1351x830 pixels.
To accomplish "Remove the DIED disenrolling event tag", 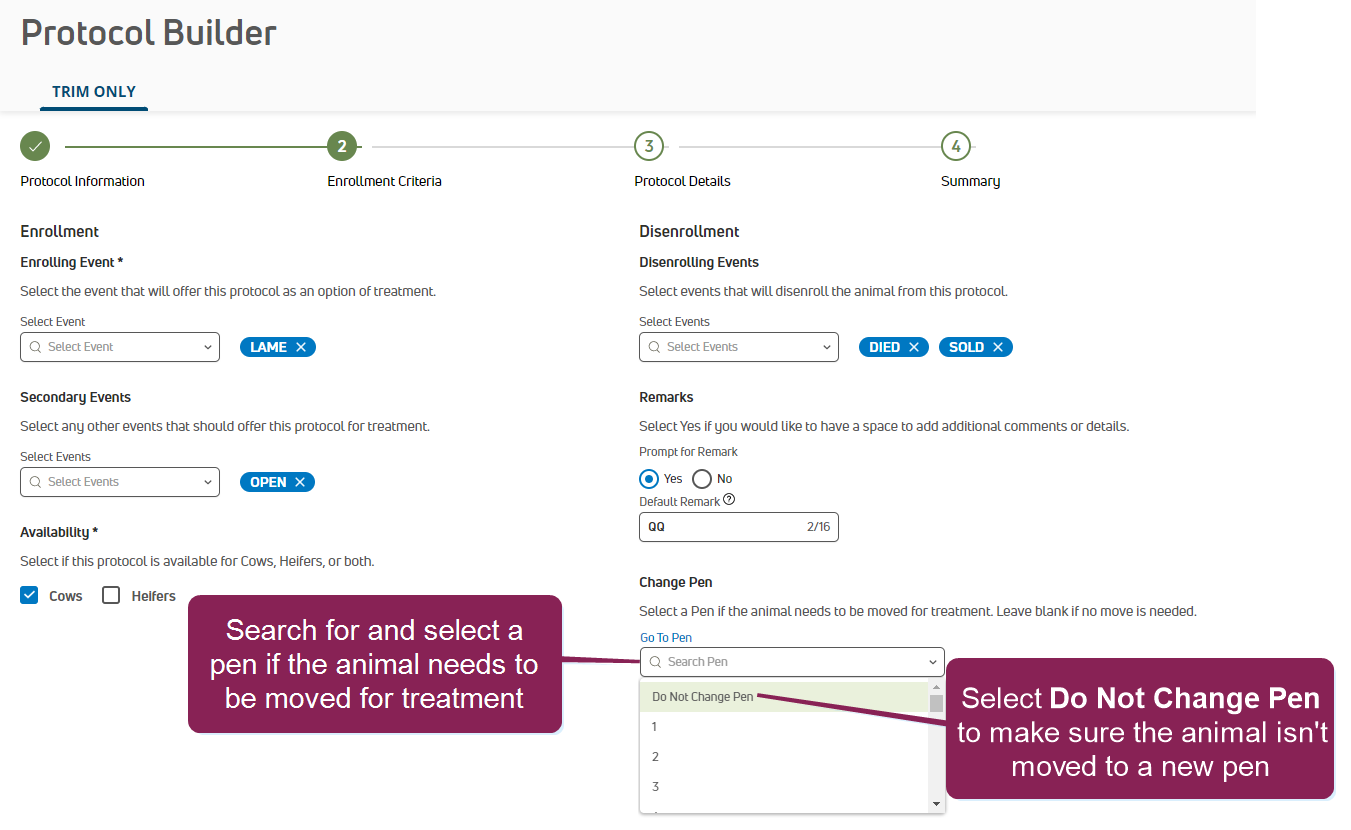I will click(x=913, y=347).
